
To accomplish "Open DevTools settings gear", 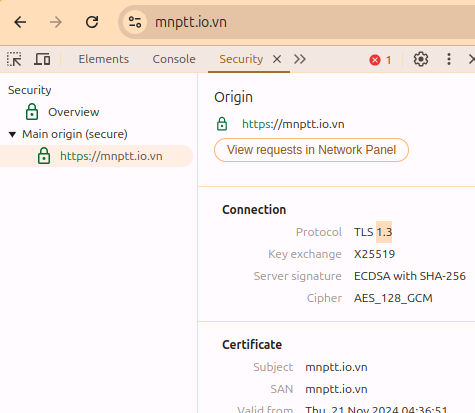I will point(421,59).
